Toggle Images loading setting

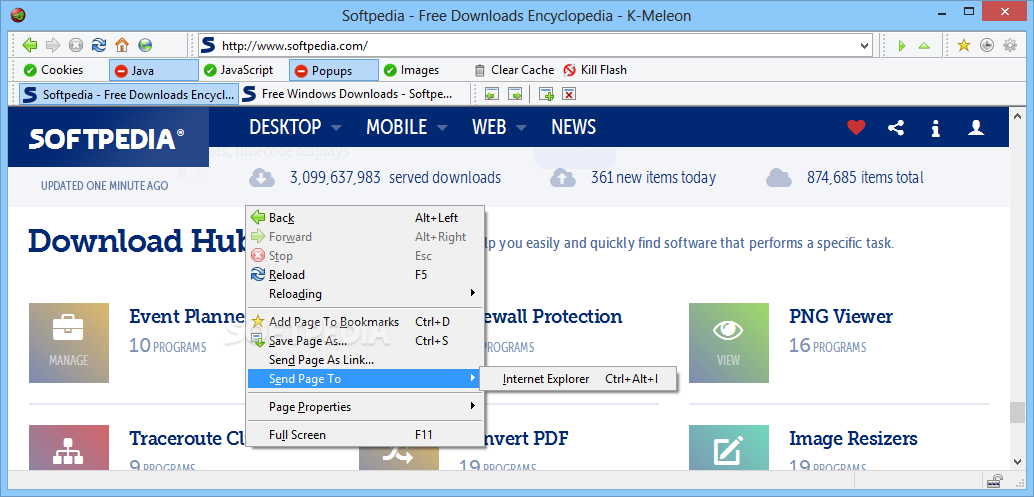pyautogui.click(x=411, y=70)
